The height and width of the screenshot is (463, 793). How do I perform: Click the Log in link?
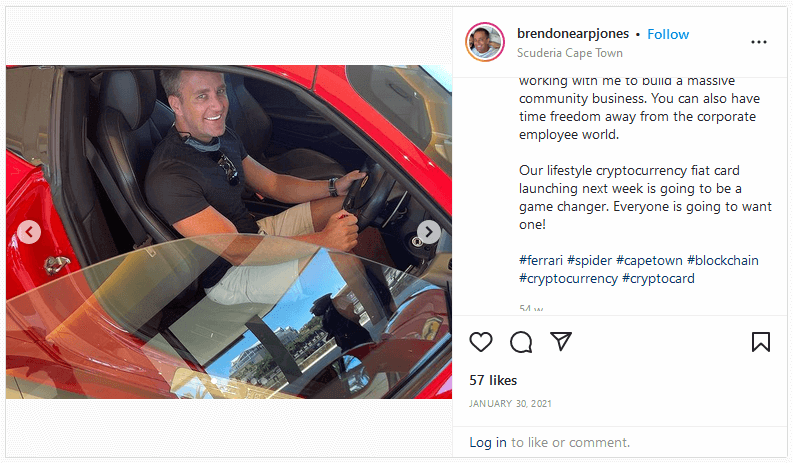point(488,442)
